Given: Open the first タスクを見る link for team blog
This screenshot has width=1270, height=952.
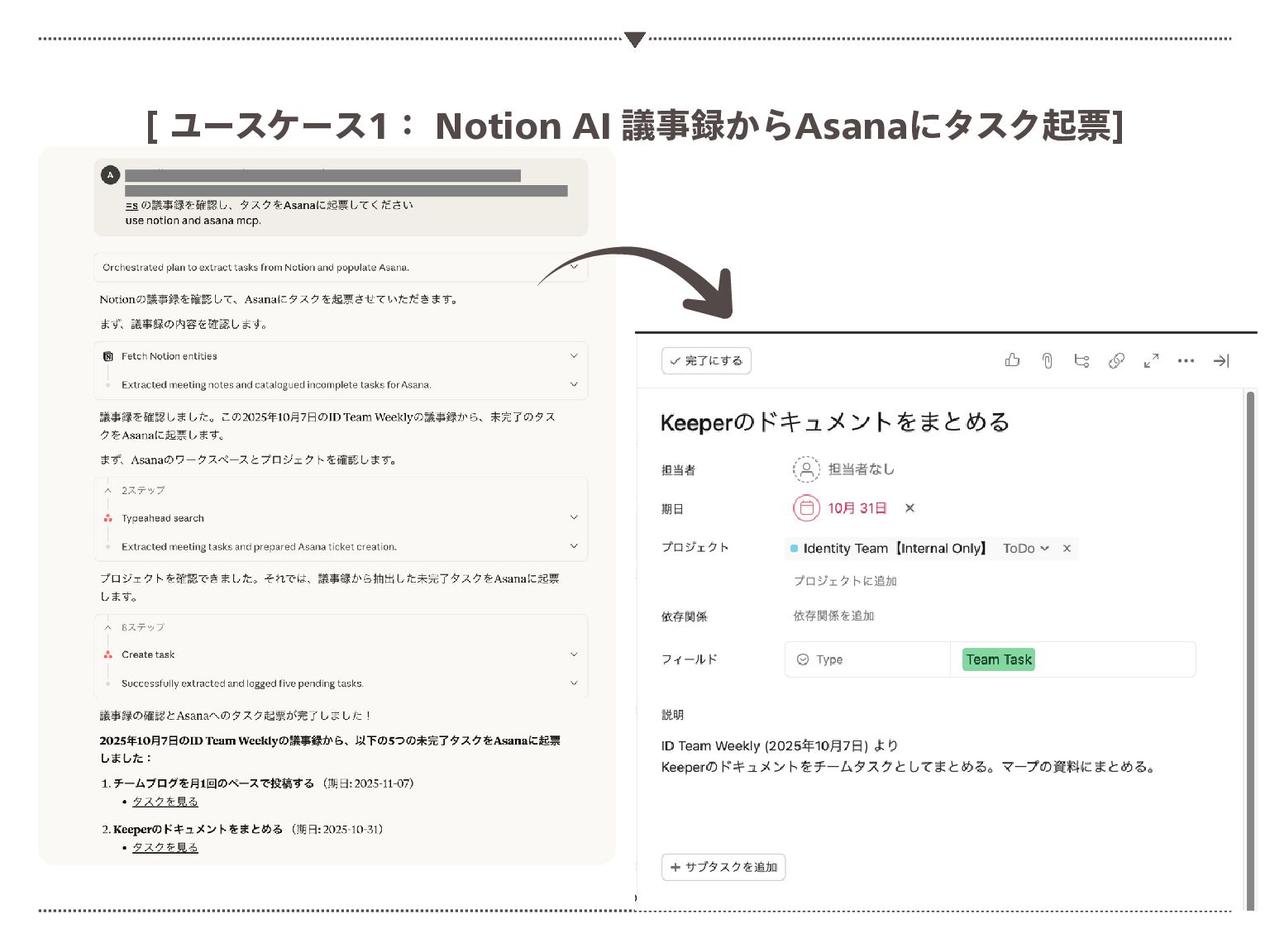Looking at the screenshot, I should [x=165, y=802].
